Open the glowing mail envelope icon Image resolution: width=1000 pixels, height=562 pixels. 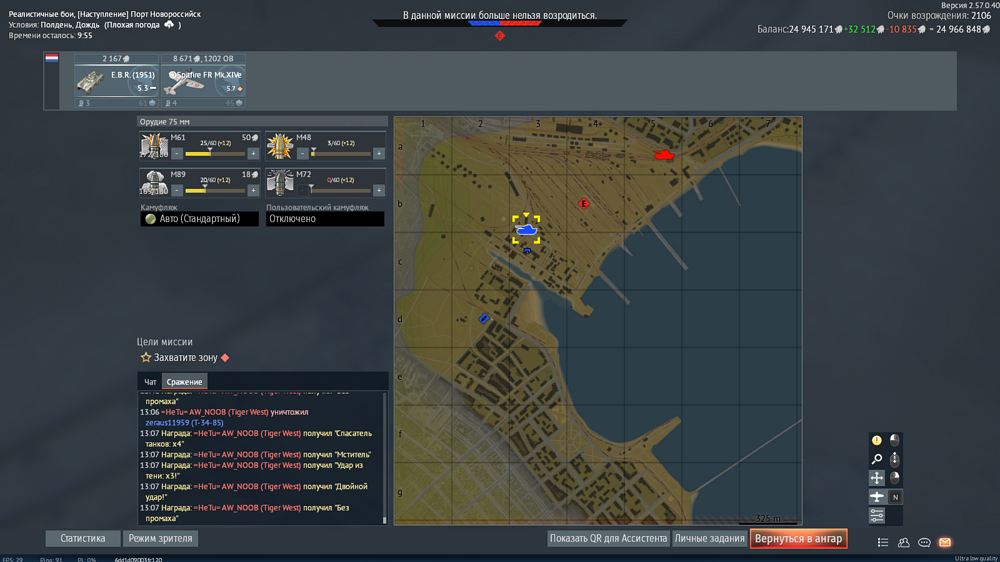click(x=945, y=542)
